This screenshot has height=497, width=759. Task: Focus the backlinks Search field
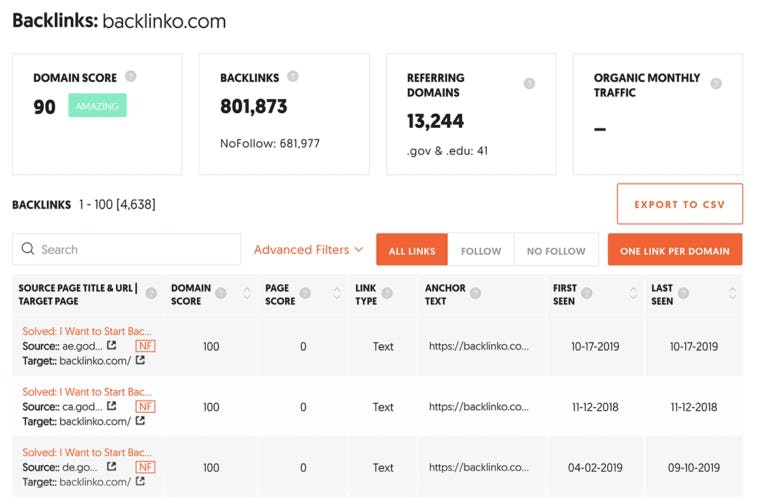[126, 249]
